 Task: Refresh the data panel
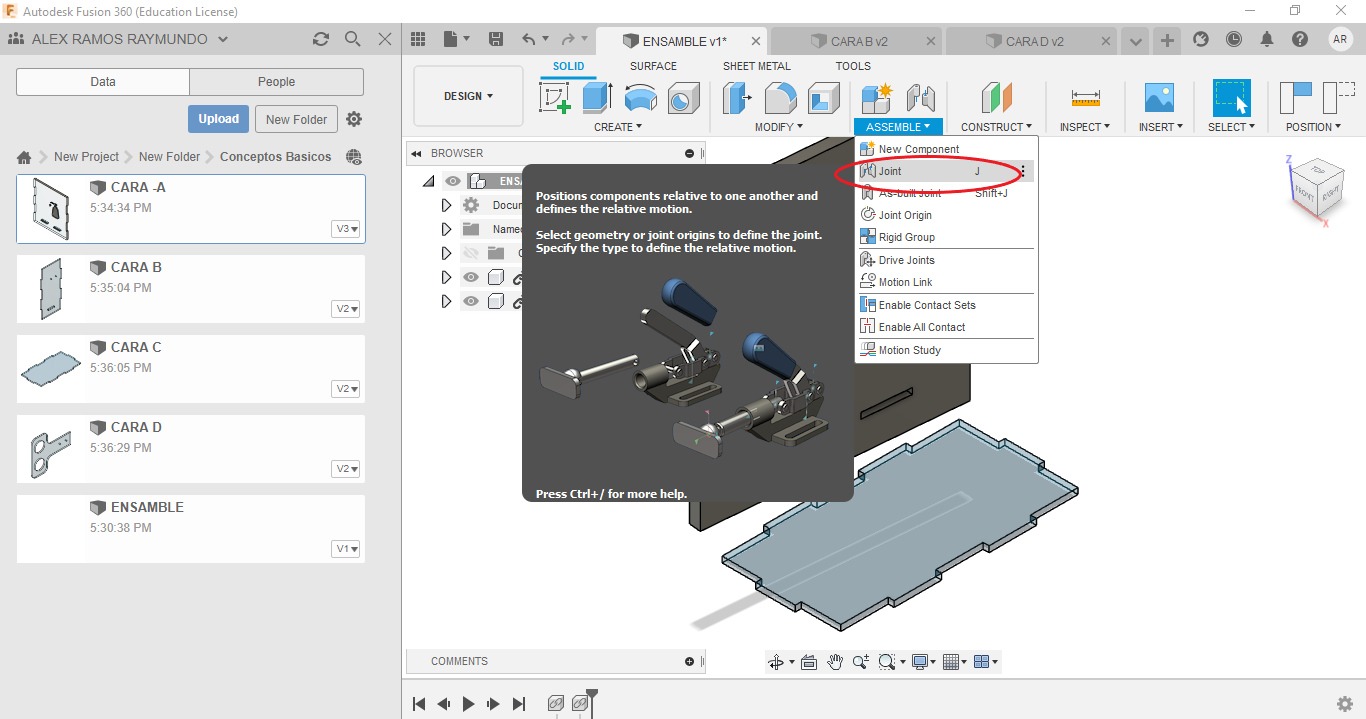point(321,39)
